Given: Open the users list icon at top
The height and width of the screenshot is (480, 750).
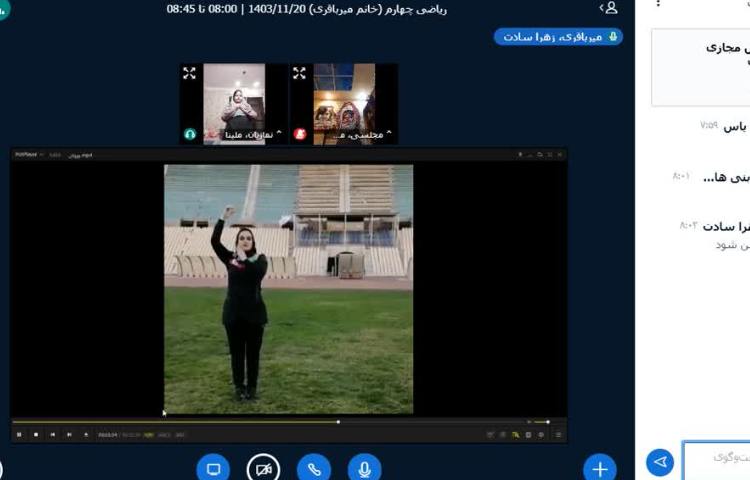Looking at the screenshot, I should click(609, 8).
